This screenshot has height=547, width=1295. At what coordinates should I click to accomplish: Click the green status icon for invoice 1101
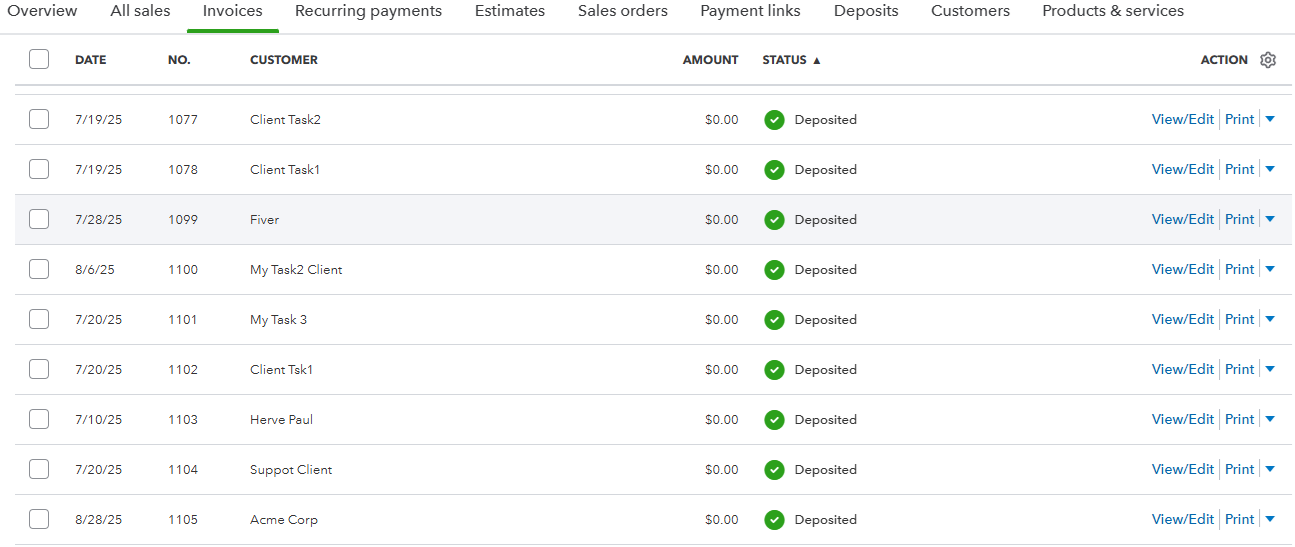coord(774,320)
